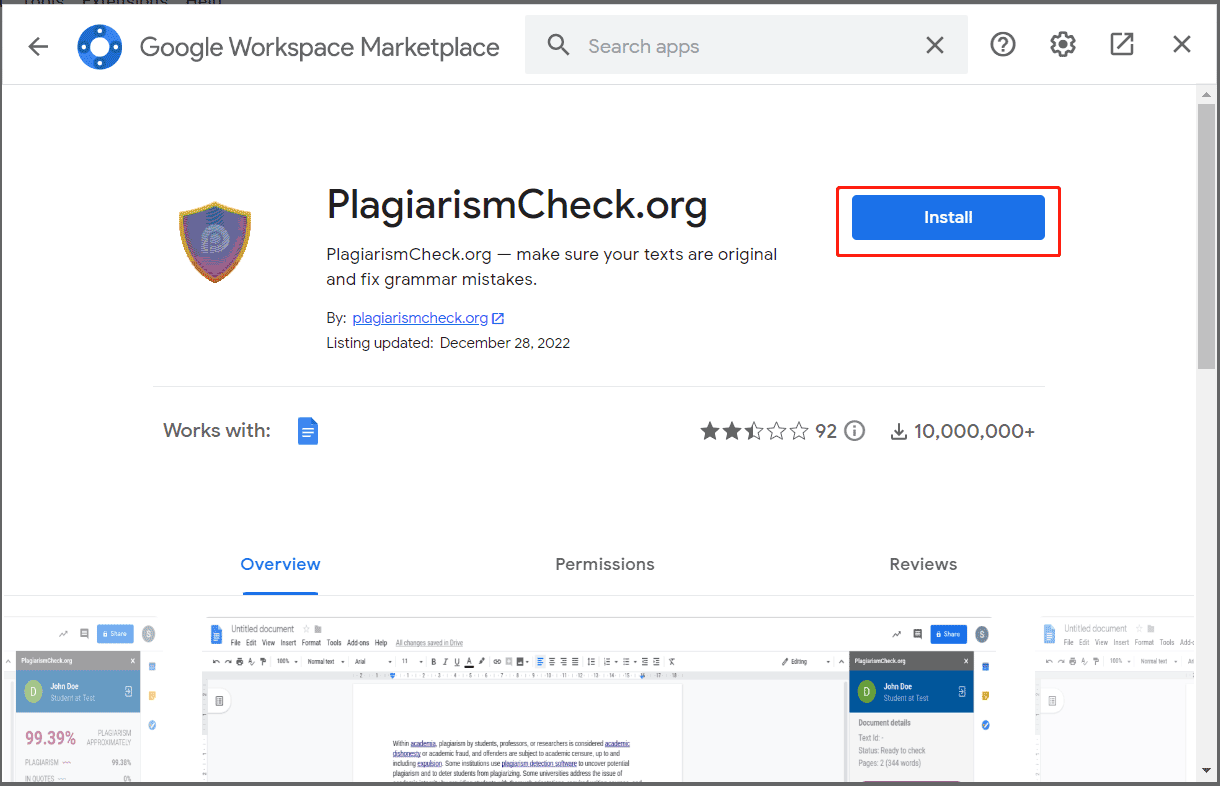This screenshot has width=1220, height=786.
Task: Focus the Search apps field
Action: point(745,46)
